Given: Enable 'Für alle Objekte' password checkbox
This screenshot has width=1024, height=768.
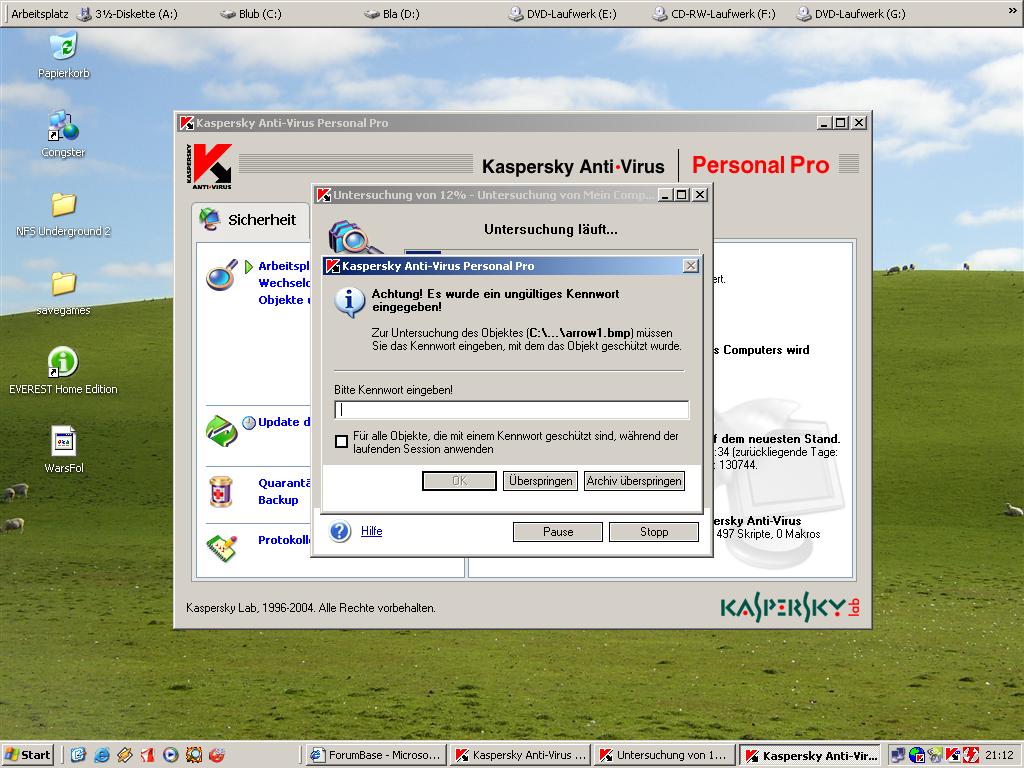Looking at the screenshot, I should (341, 442).
